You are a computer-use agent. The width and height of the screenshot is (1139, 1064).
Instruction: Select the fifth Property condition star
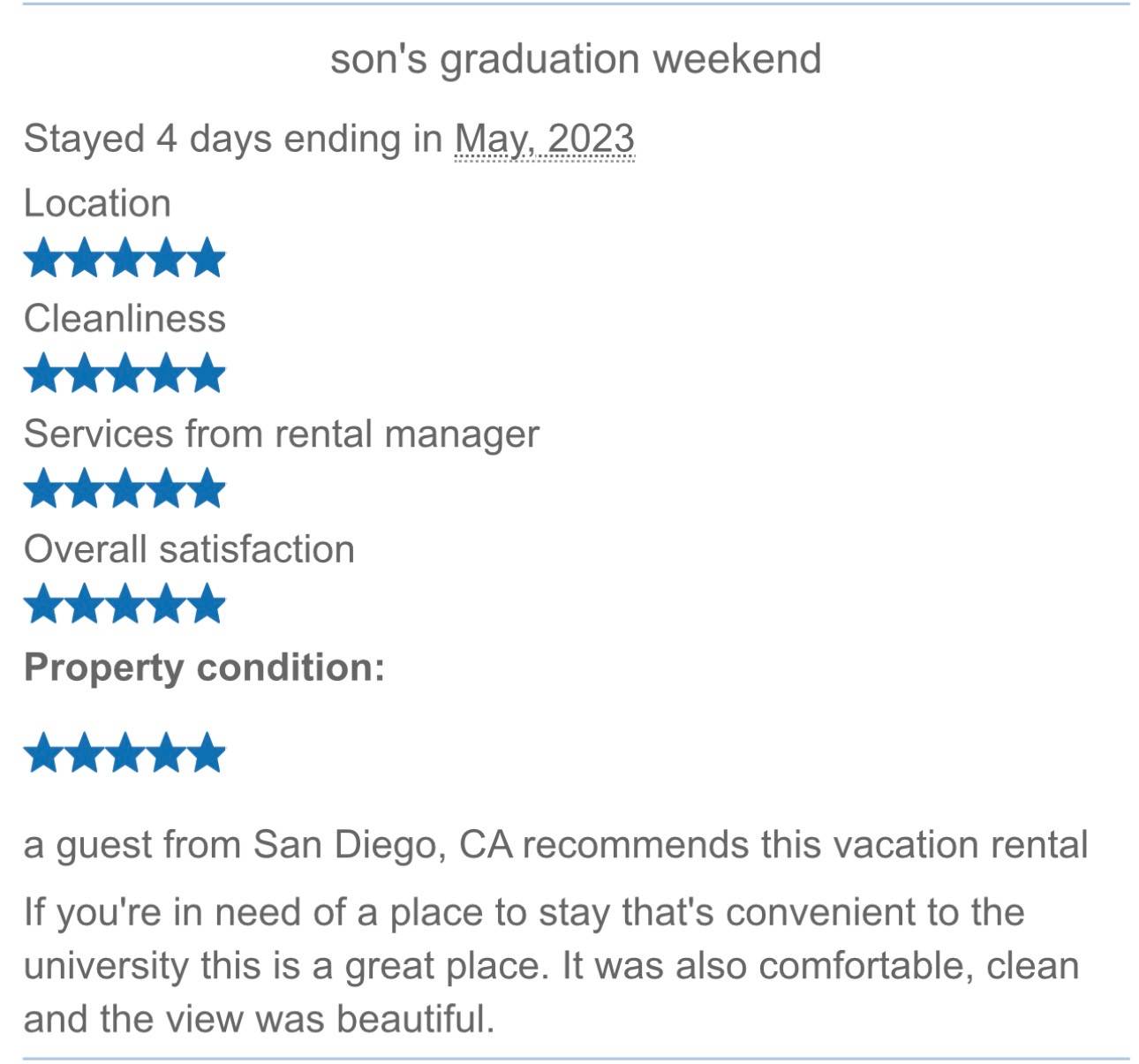tap(207, 753)
